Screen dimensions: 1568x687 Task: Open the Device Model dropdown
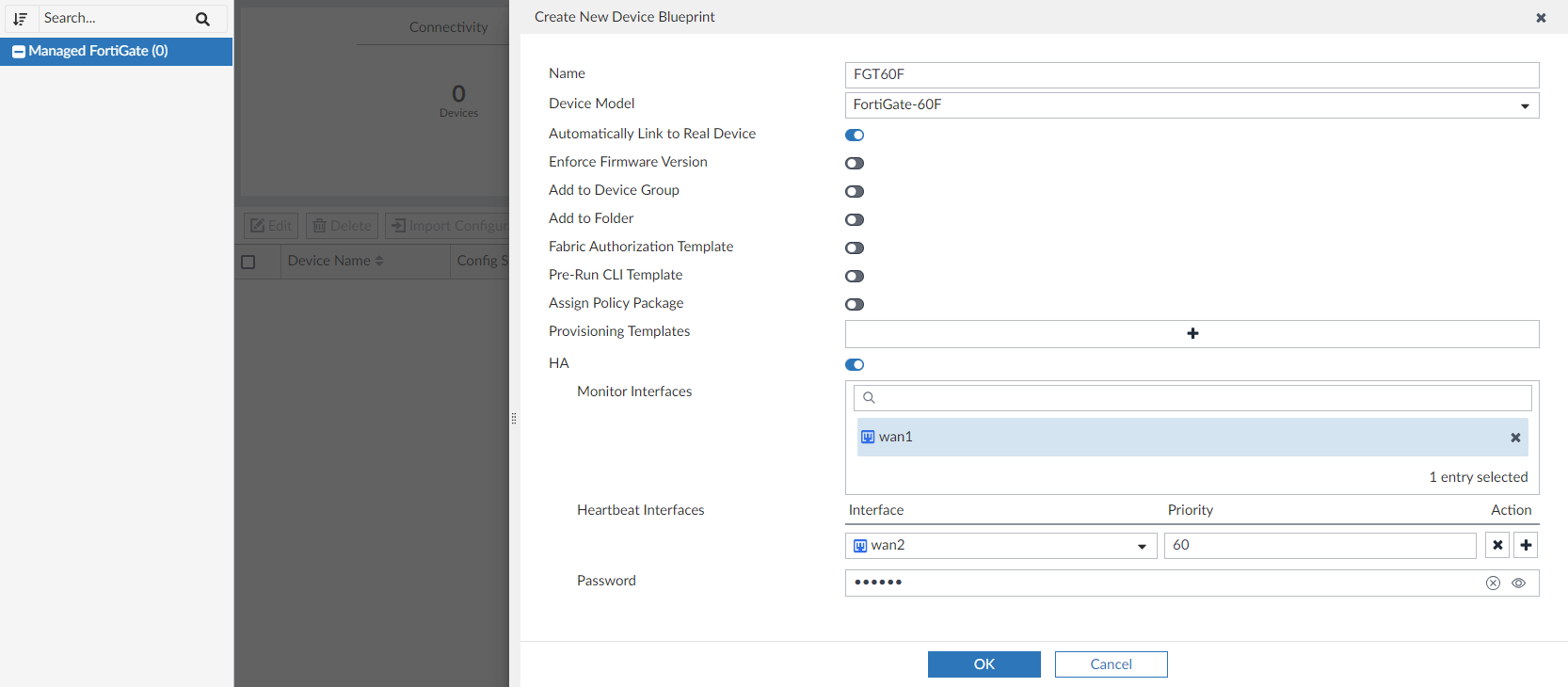pyautogui.click(x=1192, y=105)
